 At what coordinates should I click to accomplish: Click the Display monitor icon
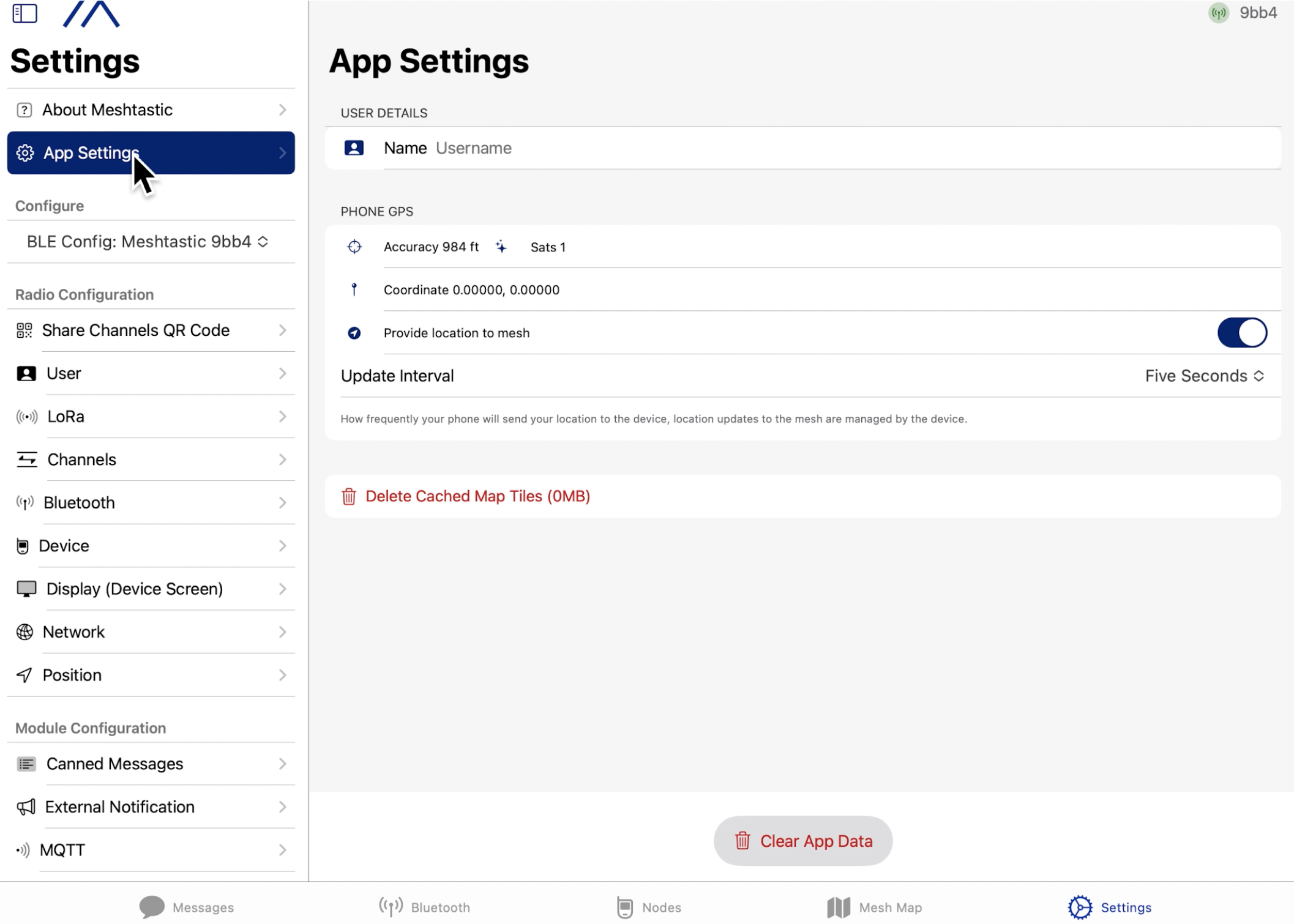click(26, 589)
